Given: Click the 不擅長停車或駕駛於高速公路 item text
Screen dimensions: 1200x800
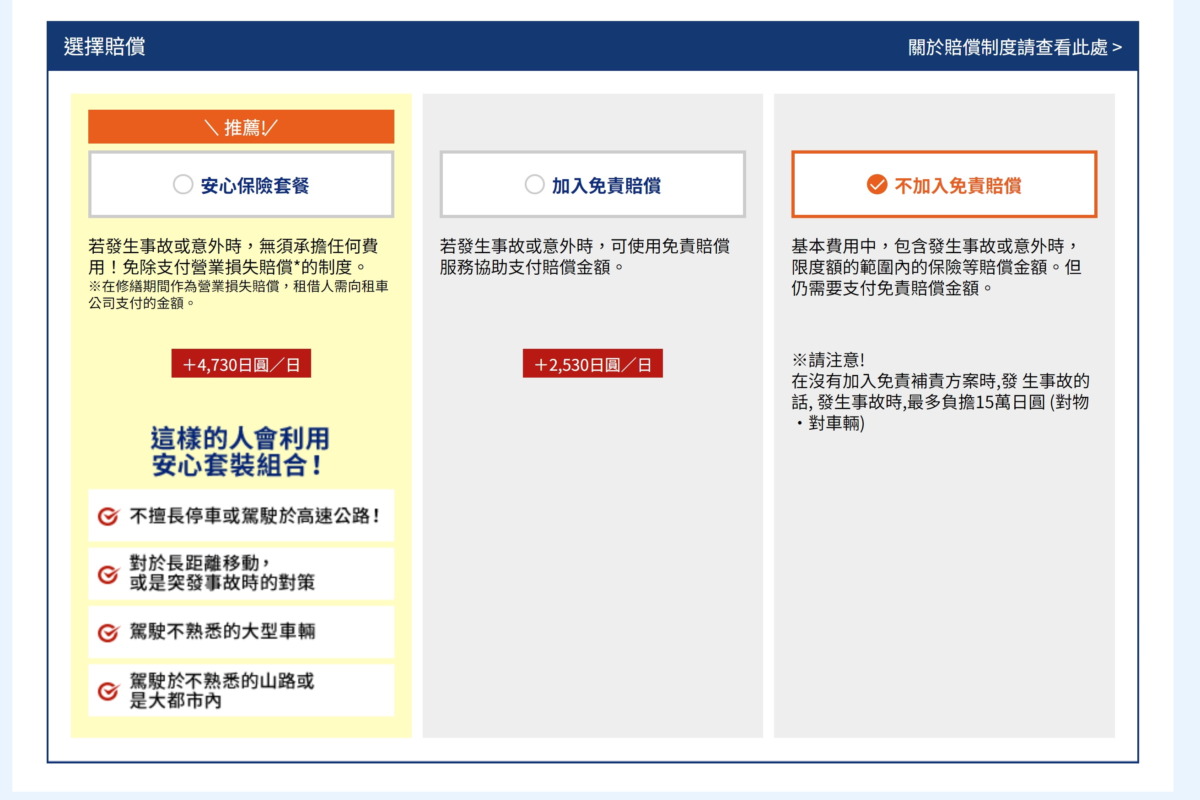Looking at the screenshot, I should [255, 517].
